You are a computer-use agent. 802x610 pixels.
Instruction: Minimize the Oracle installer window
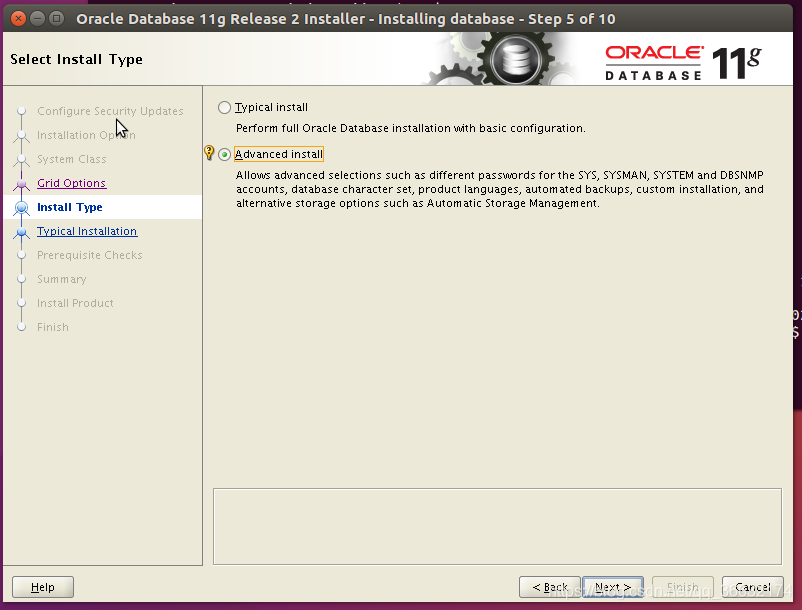37,19
